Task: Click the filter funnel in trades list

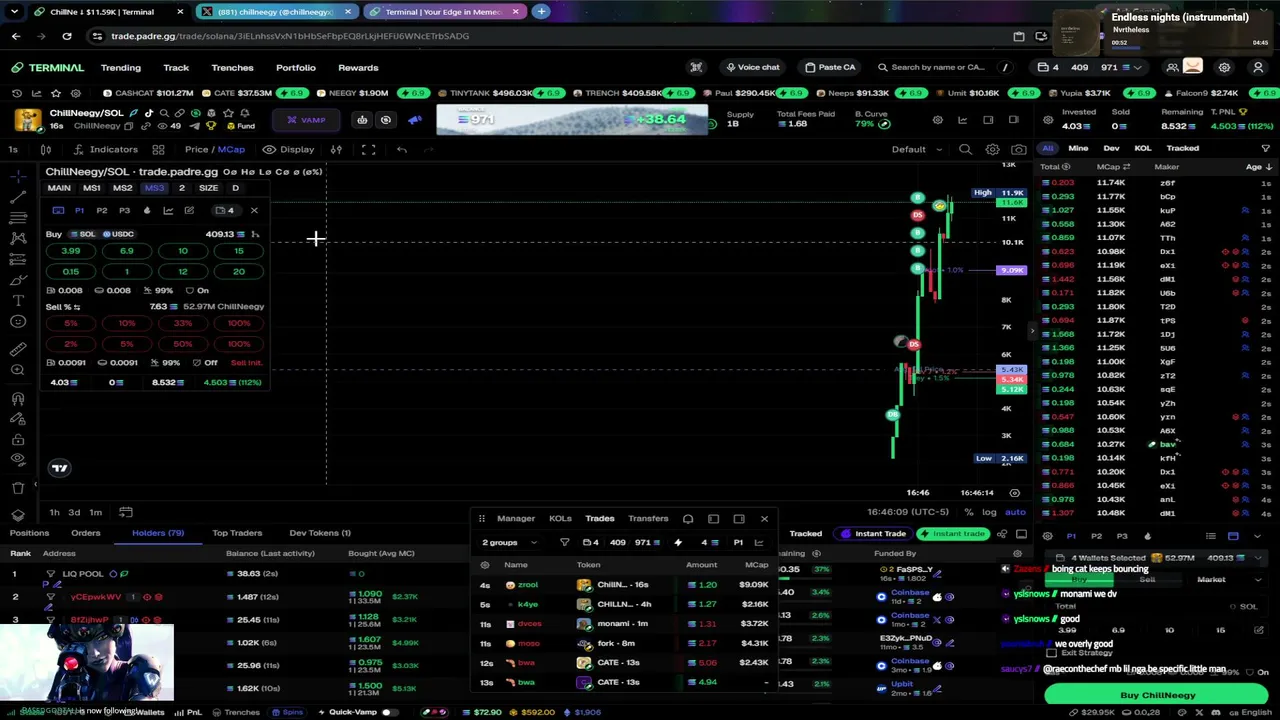Action: coord(564,543)
